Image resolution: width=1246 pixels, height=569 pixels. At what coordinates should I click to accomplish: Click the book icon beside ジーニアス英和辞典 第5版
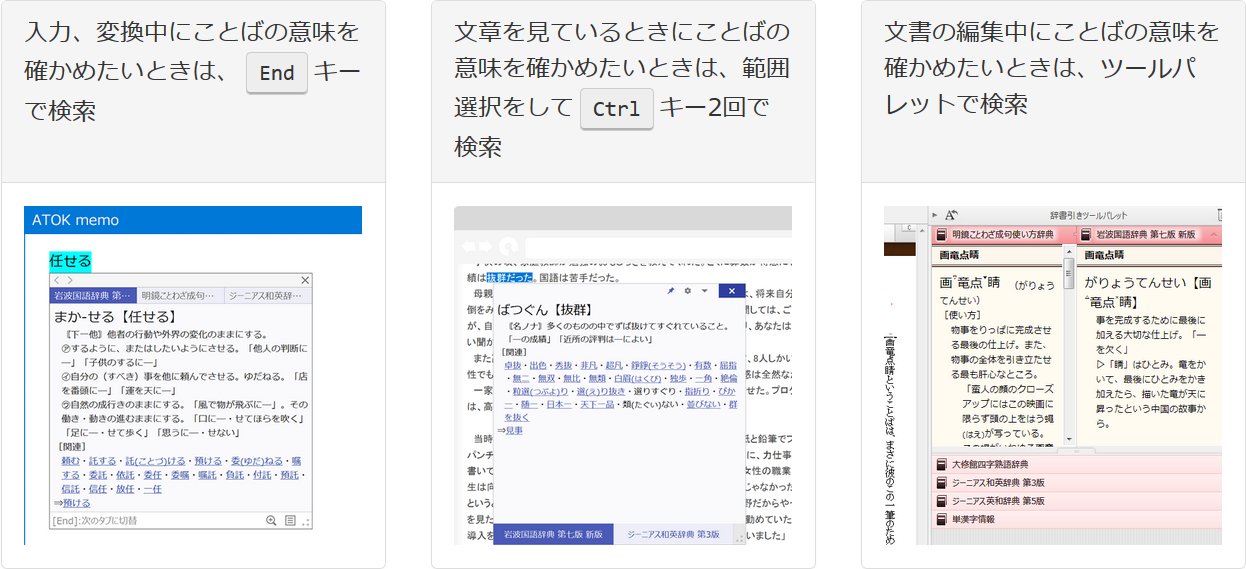click(x=941, y=501)
